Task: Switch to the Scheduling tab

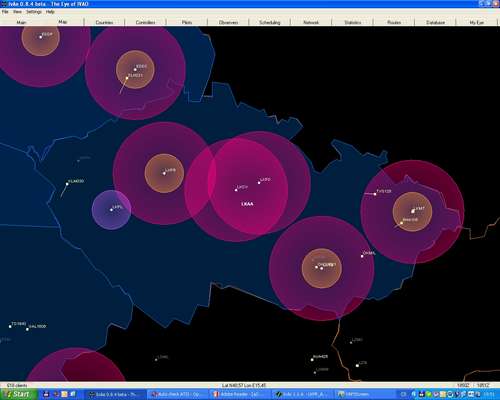Action: (x=270, y=22)
